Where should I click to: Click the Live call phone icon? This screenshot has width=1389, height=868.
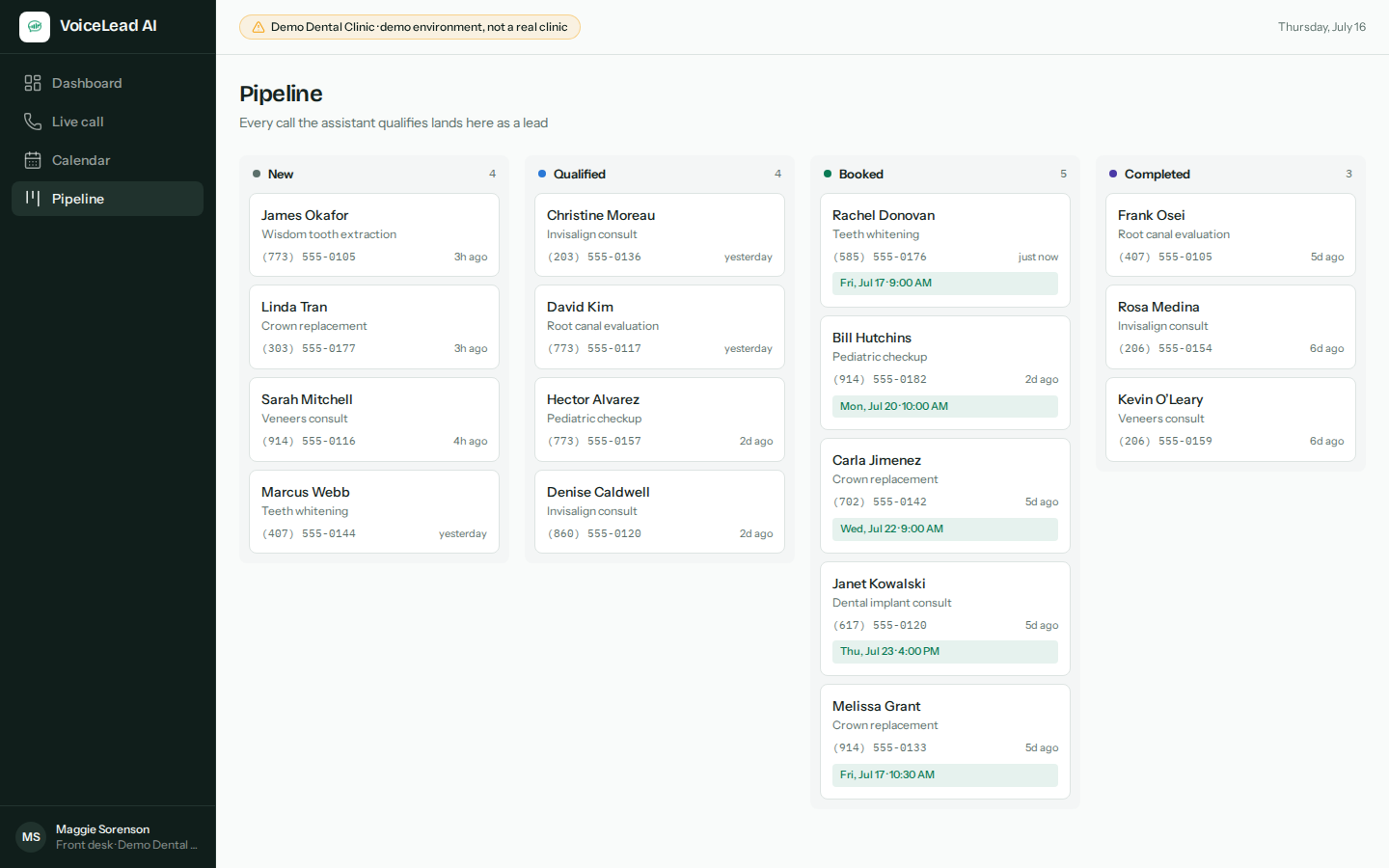[x=33, y=122]
